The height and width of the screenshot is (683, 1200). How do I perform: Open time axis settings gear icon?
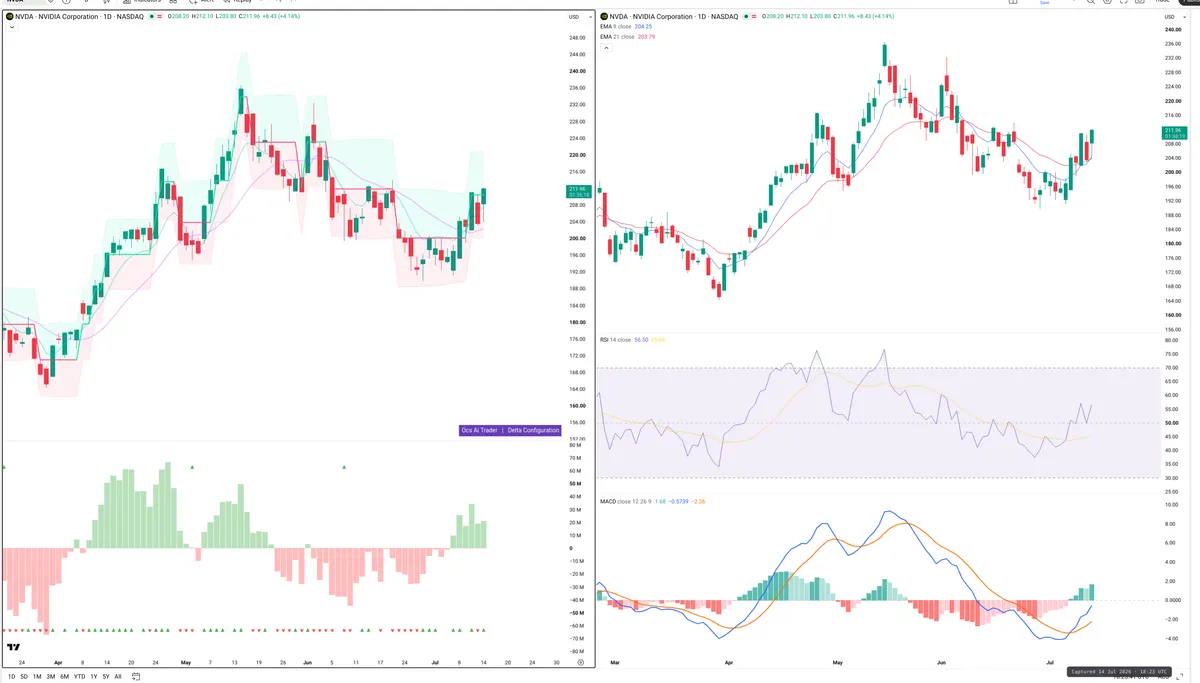coord(581,662)
